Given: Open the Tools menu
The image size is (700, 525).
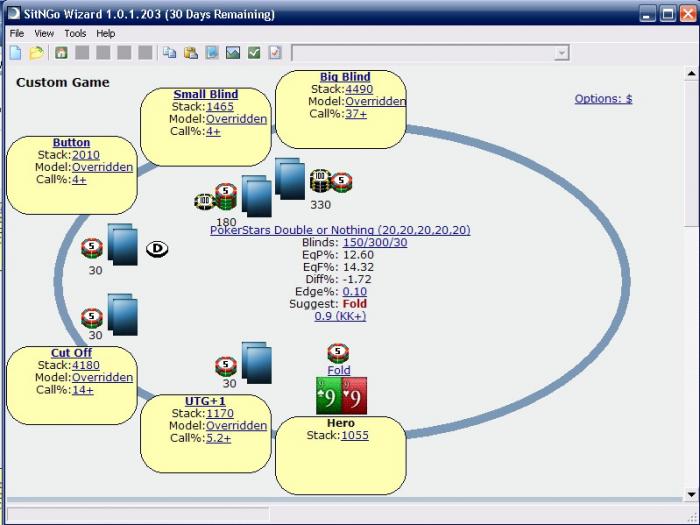Looking at the screenshot, I should (x=75, y=33).
